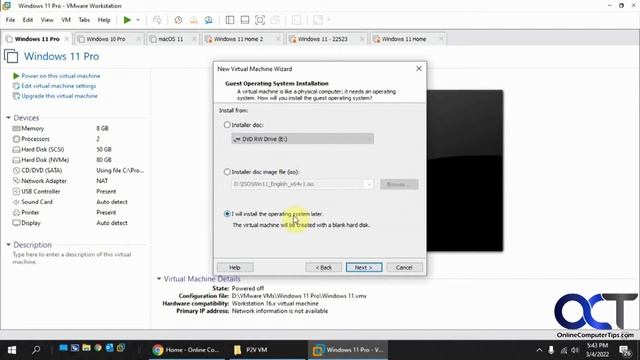
Task: Collapse the Devices section
Action: click(x=8, y=118)
